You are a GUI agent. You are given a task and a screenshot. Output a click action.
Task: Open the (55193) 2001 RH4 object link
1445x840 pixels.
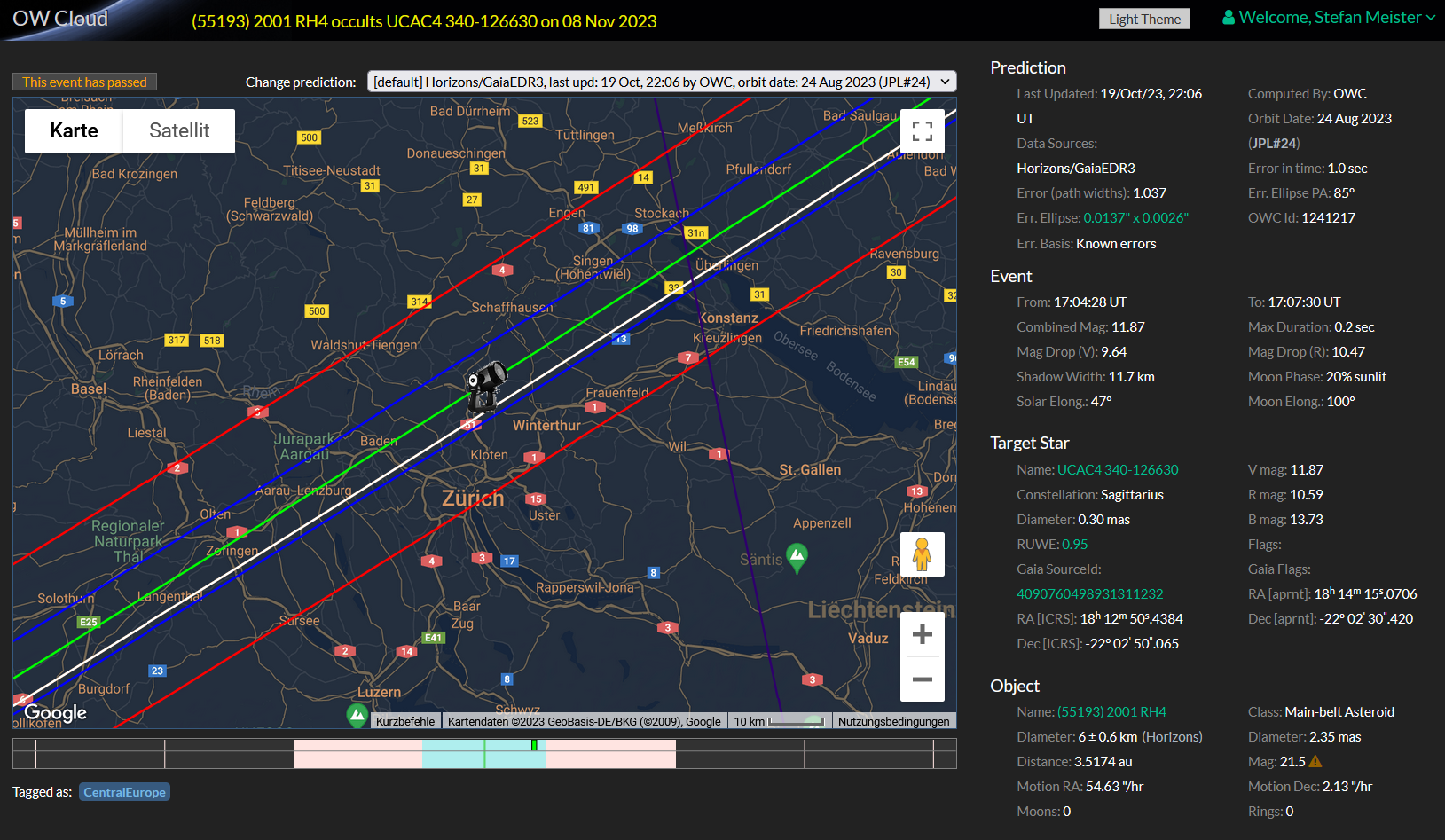click(x=1111, y=712)
